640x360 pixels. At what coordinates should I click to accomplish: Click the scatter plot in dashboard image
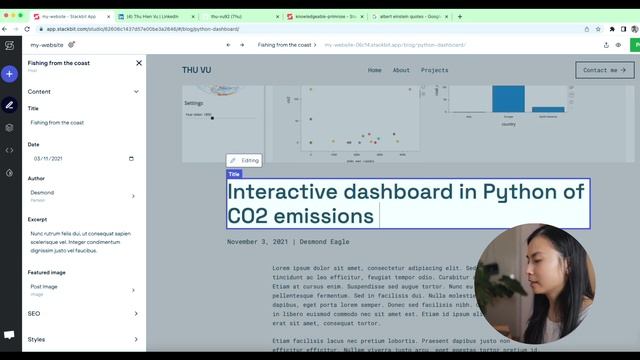(x=360, y=119)
